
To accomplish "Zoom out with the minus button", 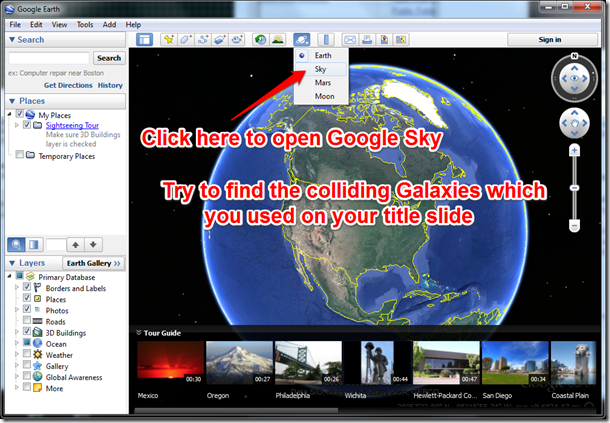I will 574,226.
